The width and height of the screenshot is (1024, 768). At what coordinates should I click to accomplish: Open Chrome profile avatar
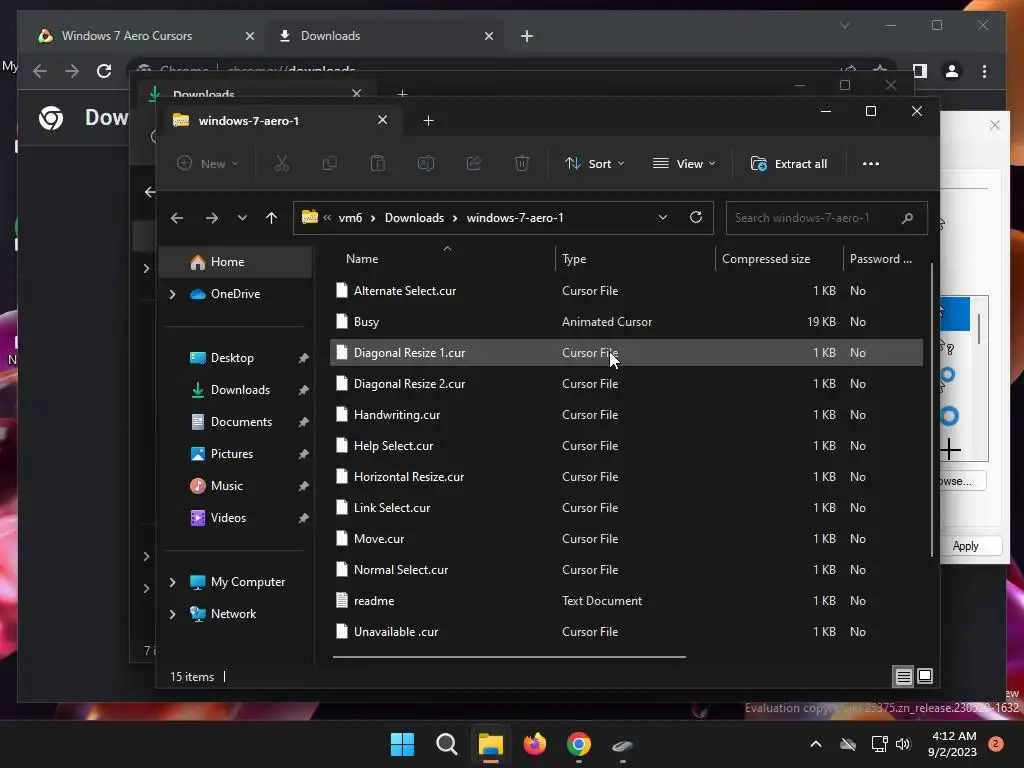(952, 71)
